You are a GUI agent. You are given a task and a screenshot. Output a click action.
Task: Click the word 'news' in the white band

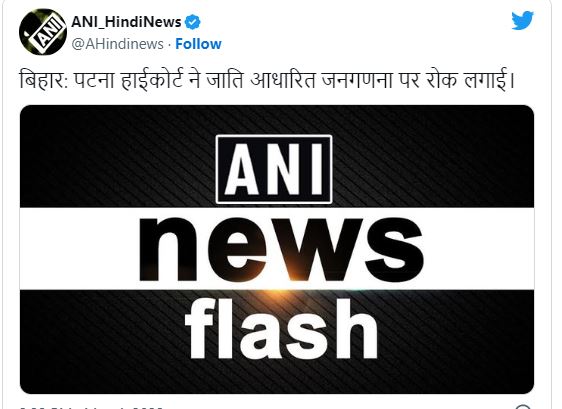tap(281, 249)
